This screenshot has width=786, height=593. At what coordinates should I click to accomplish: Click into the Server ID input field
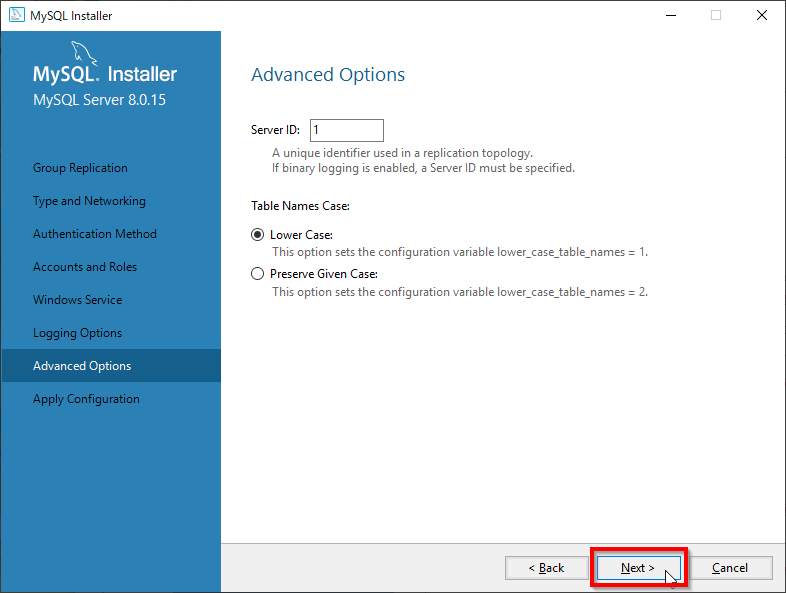[347, 130]
